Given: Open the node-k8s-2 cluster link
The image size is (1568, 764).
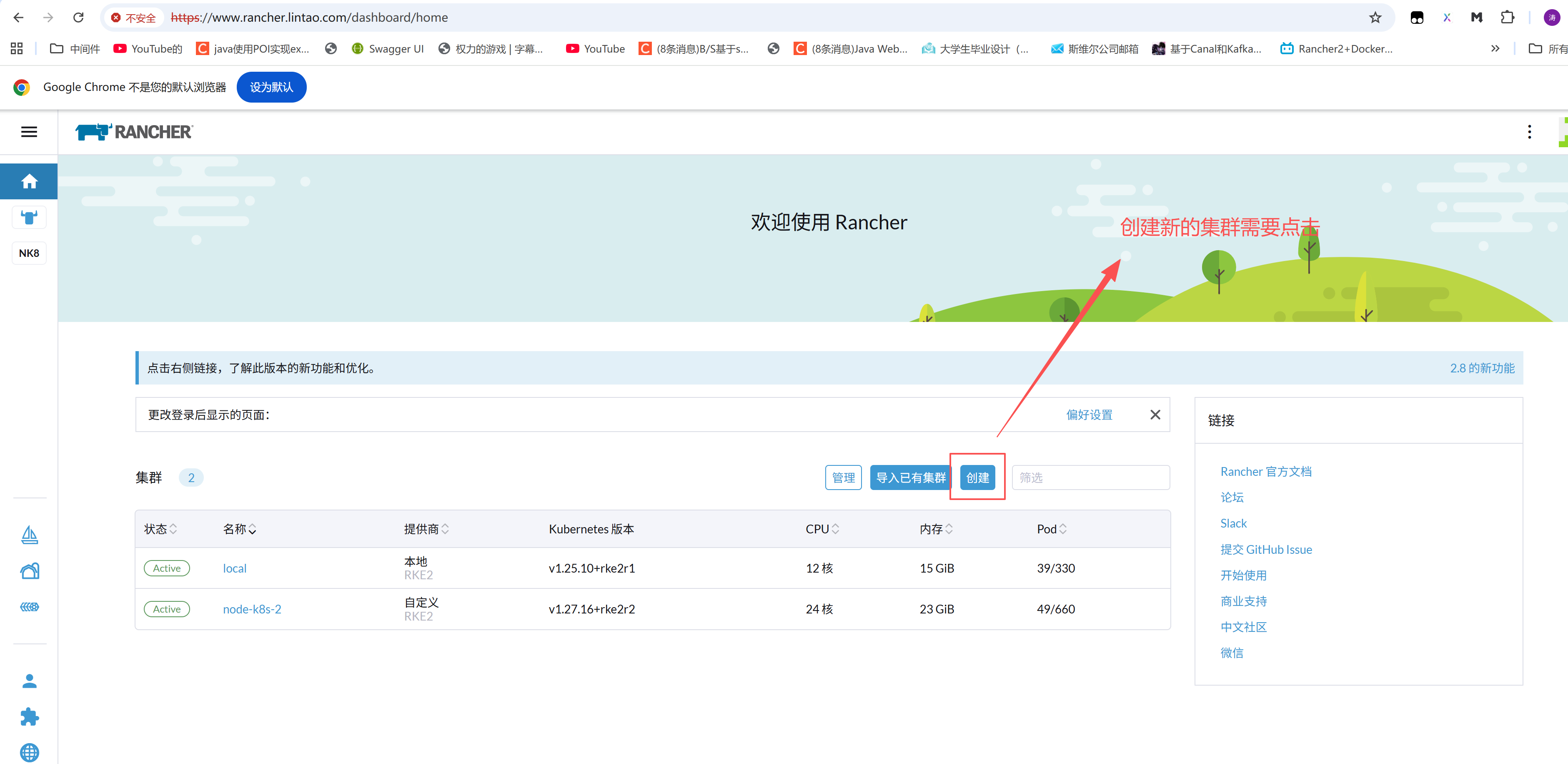Looking at the screenshot, I should coord(252,609).
